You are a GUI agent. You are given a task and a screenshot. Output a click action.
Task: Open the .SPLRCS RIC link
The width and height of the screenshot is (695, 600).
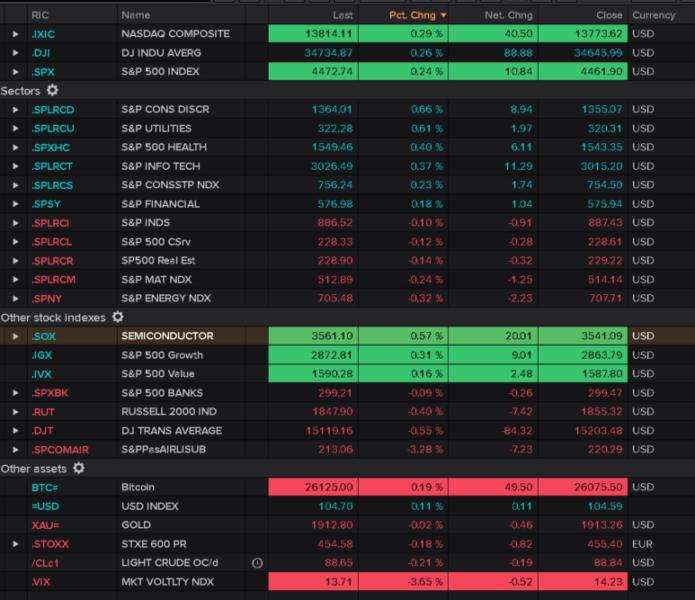(x=52, y=185)
